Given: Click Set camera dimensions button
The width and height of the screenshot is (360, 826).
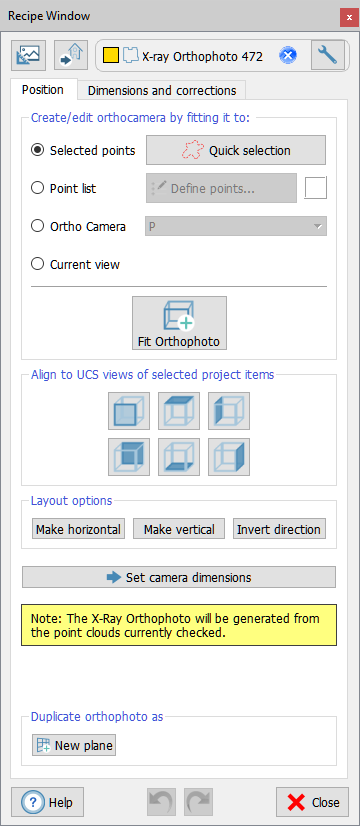Looking at the screenshot, I should tap(179, 577).
